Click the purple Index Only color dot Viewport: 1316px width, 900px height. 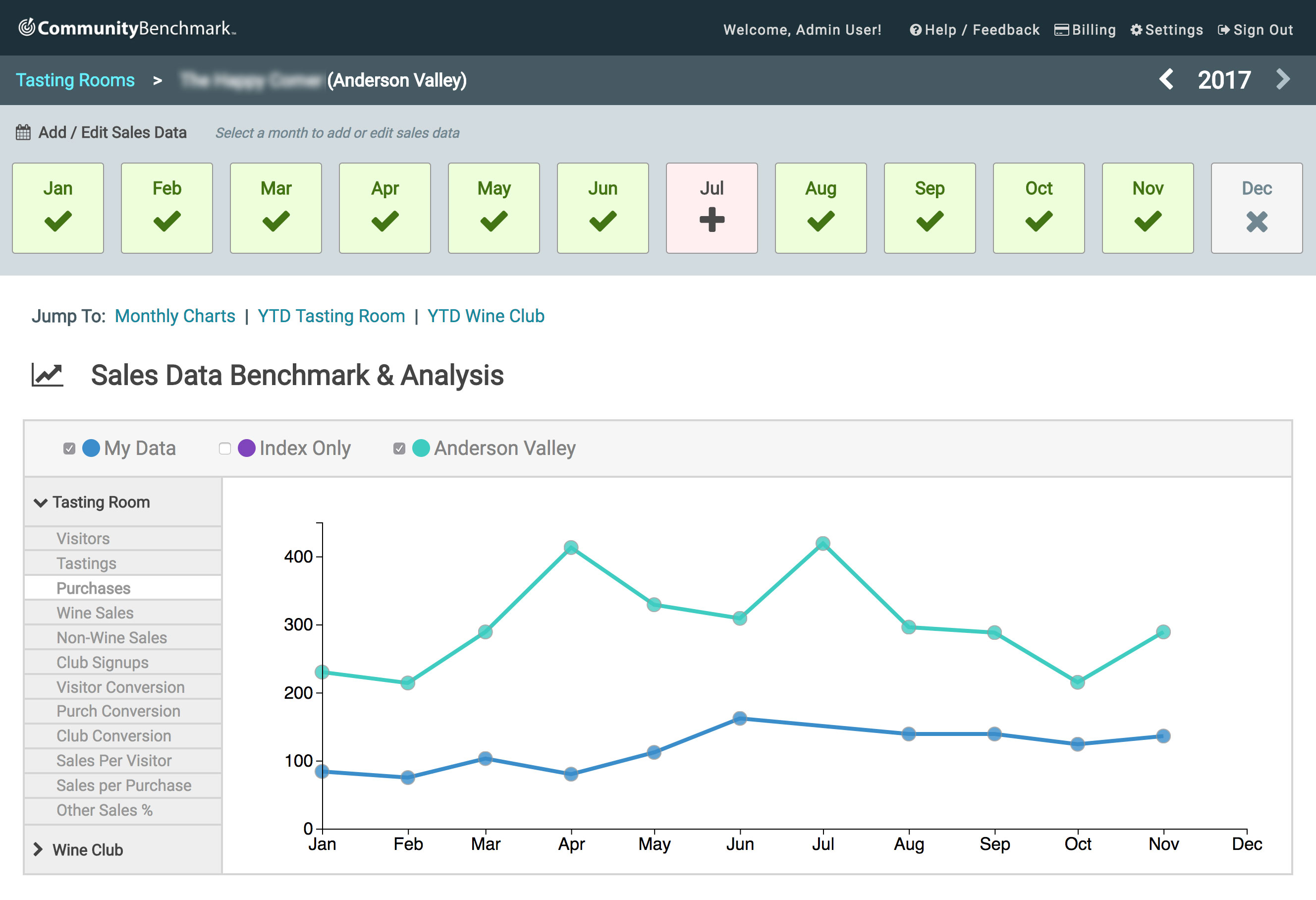(x=247, y=448)
